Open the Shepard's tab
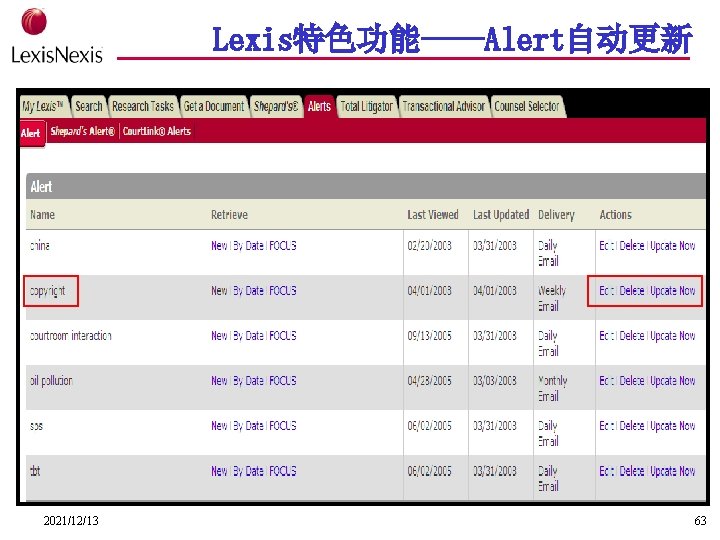 click(276, 107)
